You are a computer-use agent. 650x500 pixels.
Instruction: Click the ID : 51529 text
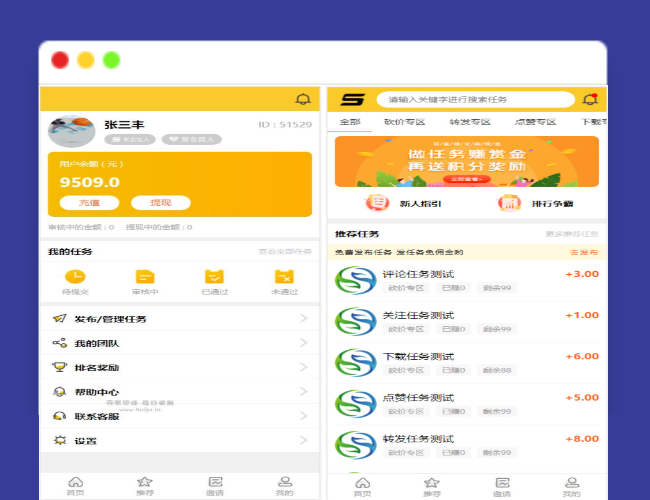tap(285, 125)
